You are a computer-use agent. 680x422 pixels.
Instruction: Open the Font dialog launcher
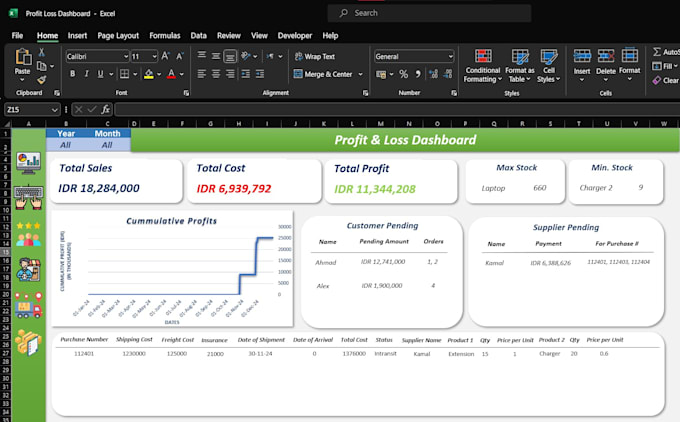coord(186,93)
